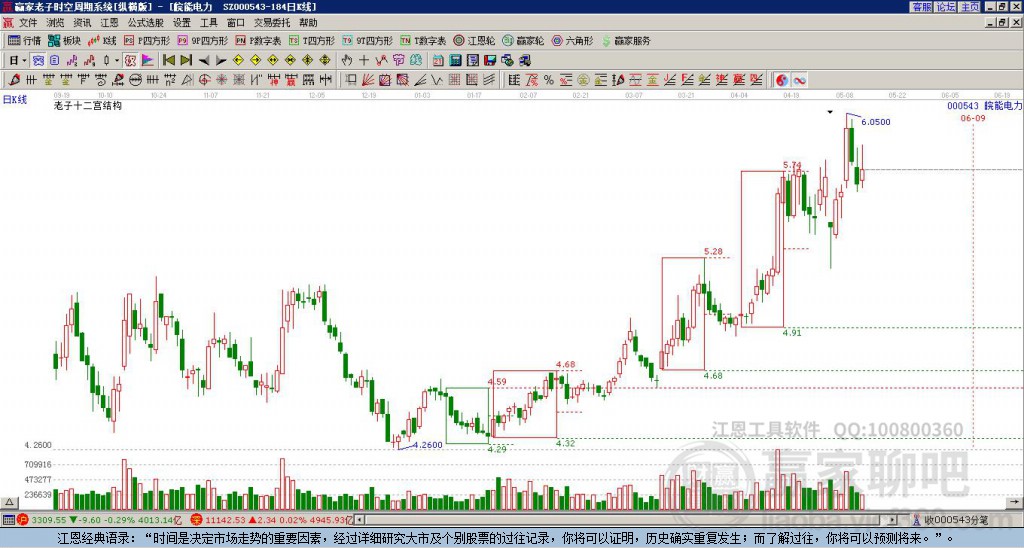Select the hand pan tool
Screen dimensions: 1024x548
coord(347,61)
